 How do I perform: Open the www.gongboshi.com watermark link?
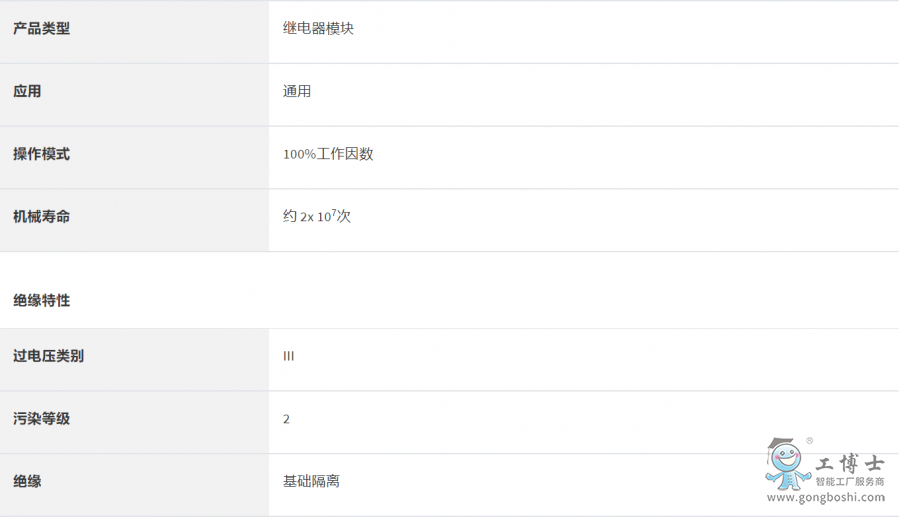[825, 497]
